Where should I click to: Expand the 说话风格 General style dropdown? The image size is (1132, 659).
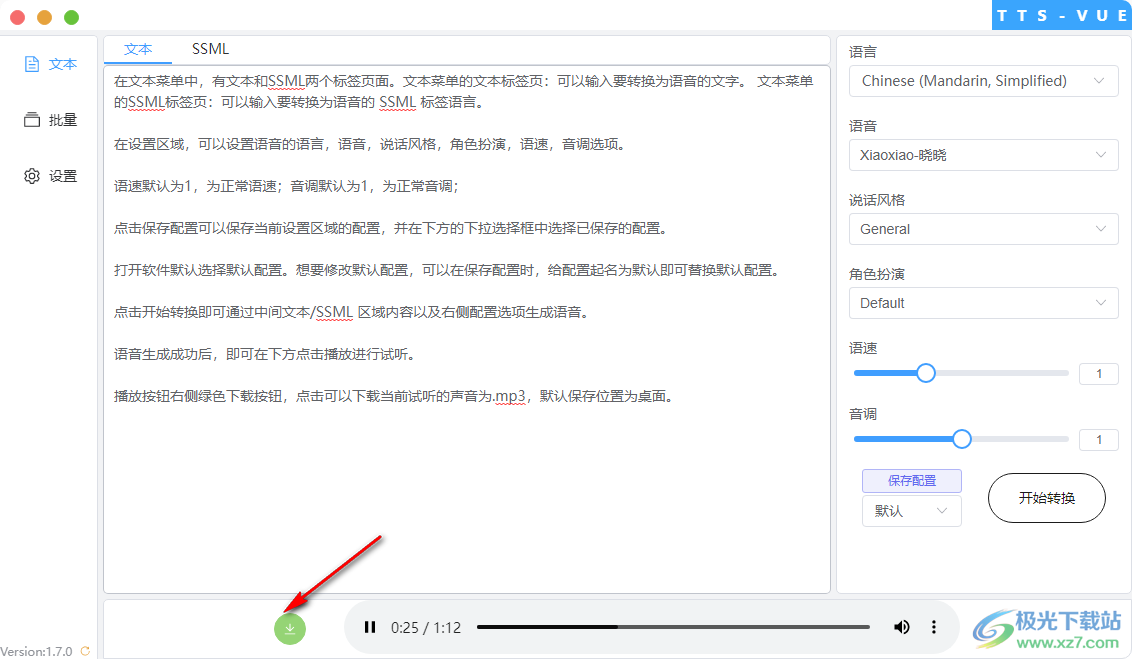tap(983, 229)
